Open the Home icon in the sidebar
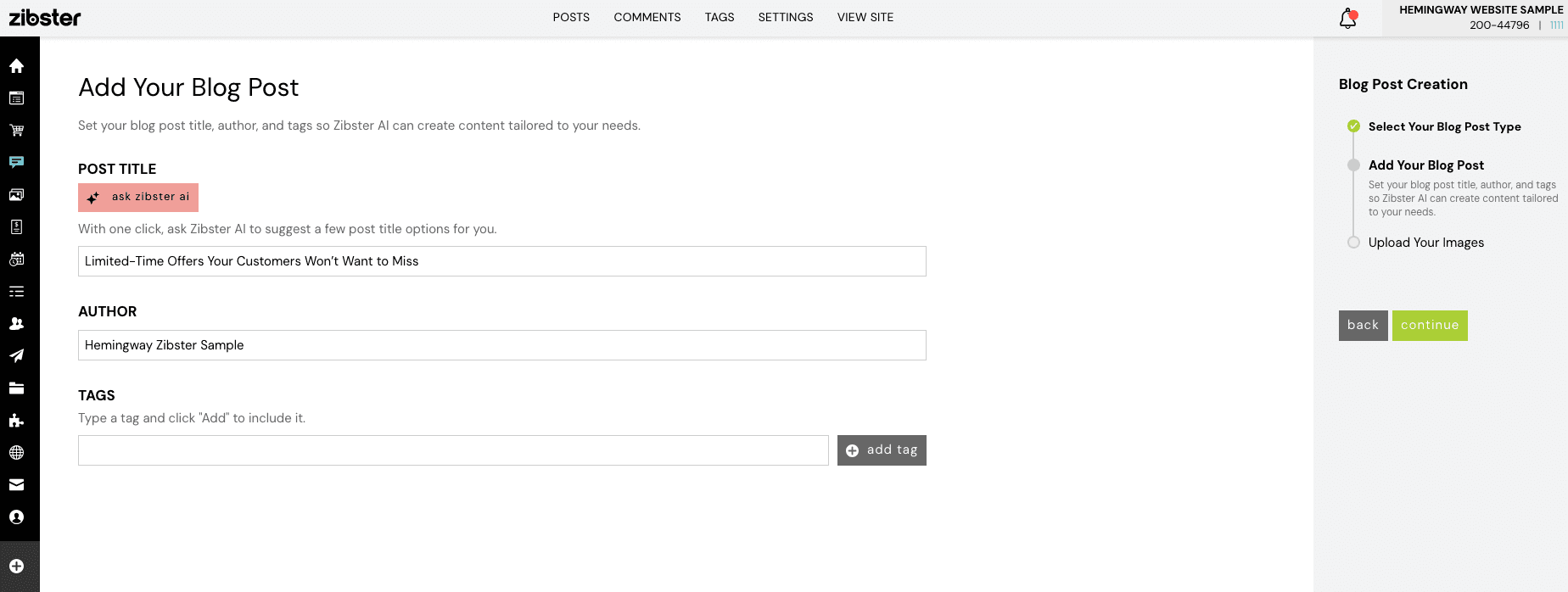1568x592 pixels. (16, 65)
